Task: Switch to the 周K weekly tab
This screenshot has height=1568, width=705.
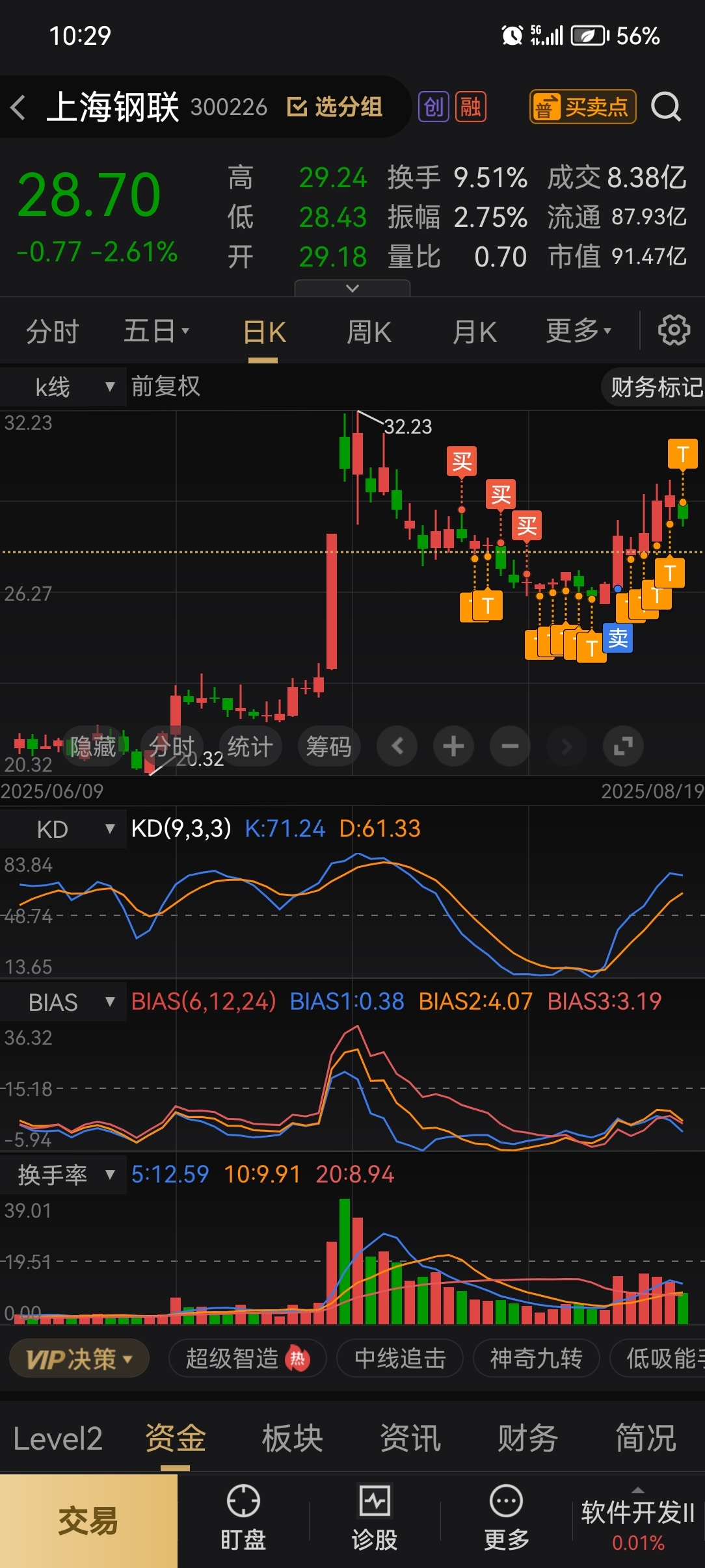Action: 369,332
